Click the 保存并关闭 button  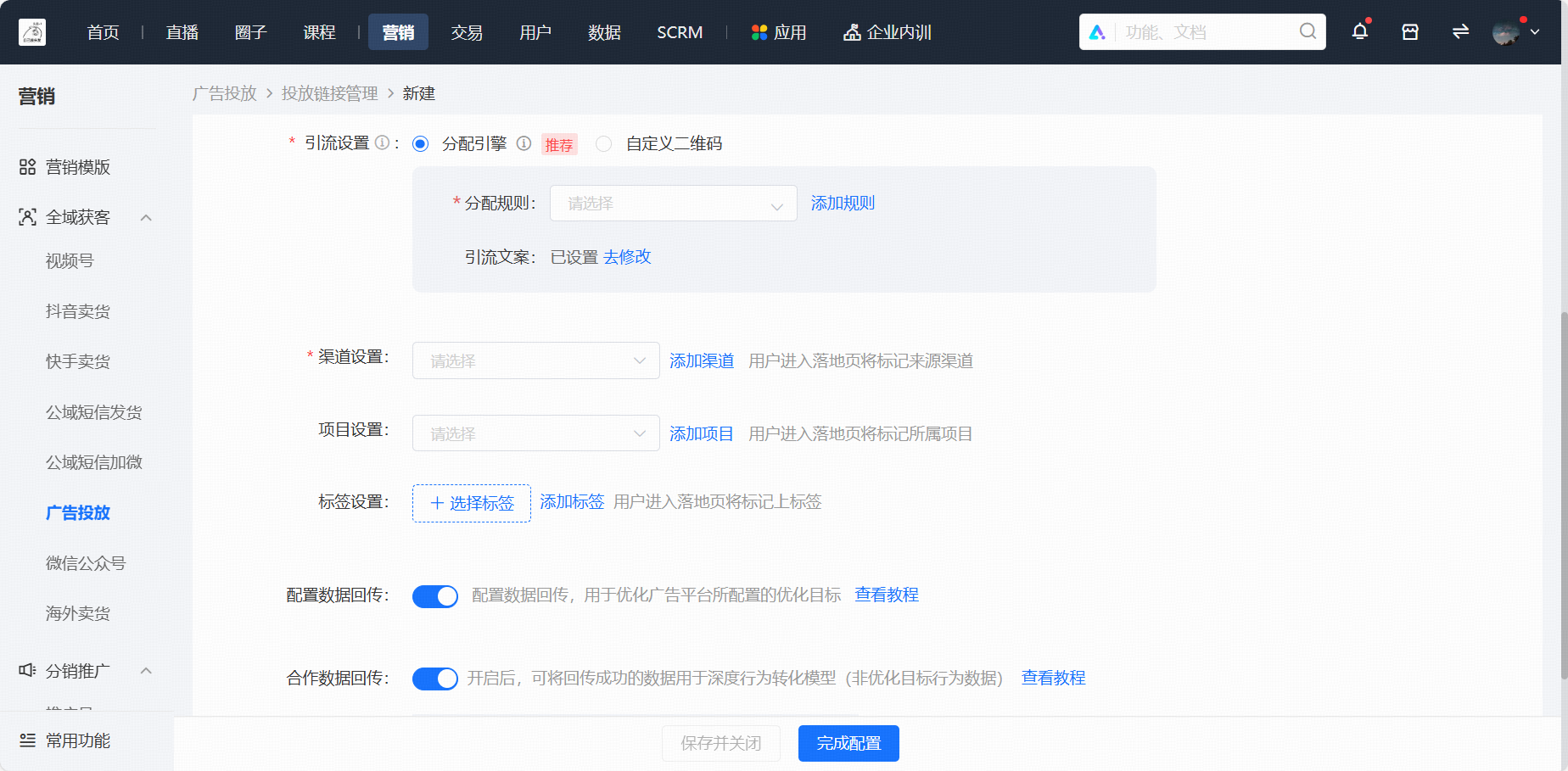tap(720, 743)
